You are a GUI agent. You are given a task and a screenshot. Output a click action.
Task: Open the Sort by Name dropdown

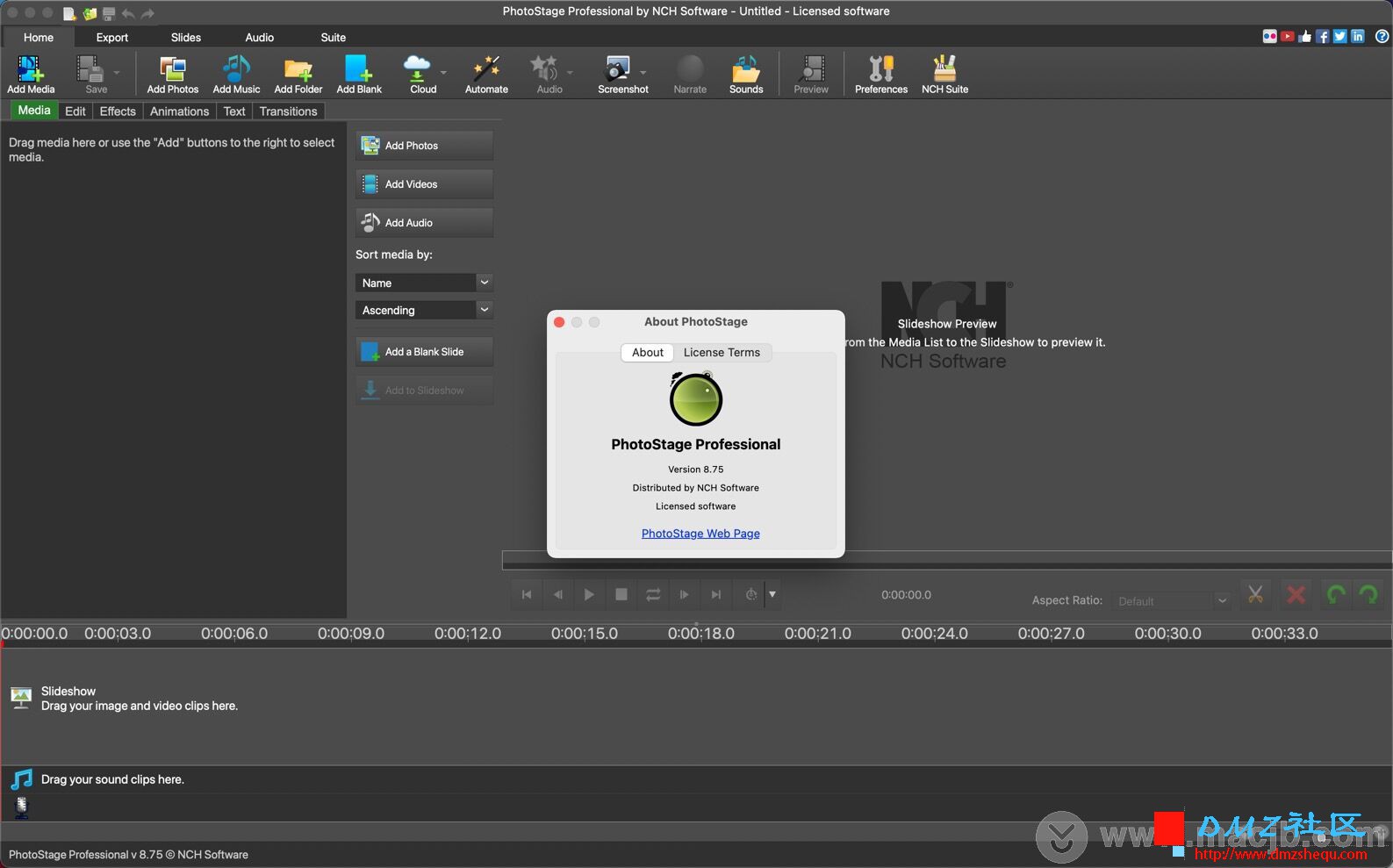(x=424, y=283)
